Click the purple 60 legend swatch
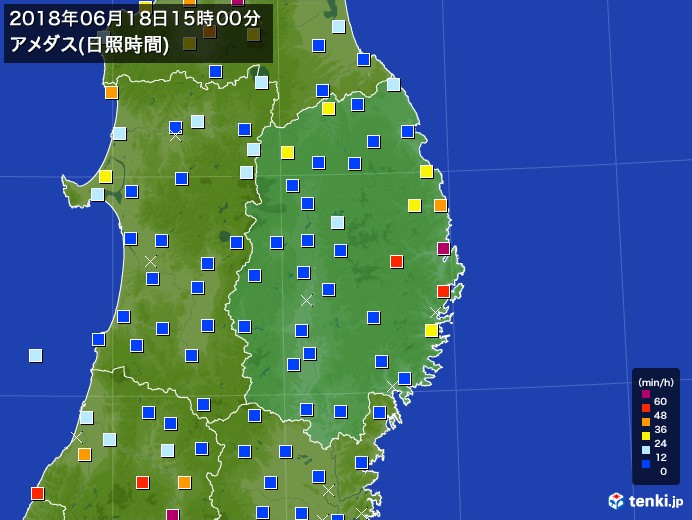The image size is (692, 520). (x=646, y=394)
